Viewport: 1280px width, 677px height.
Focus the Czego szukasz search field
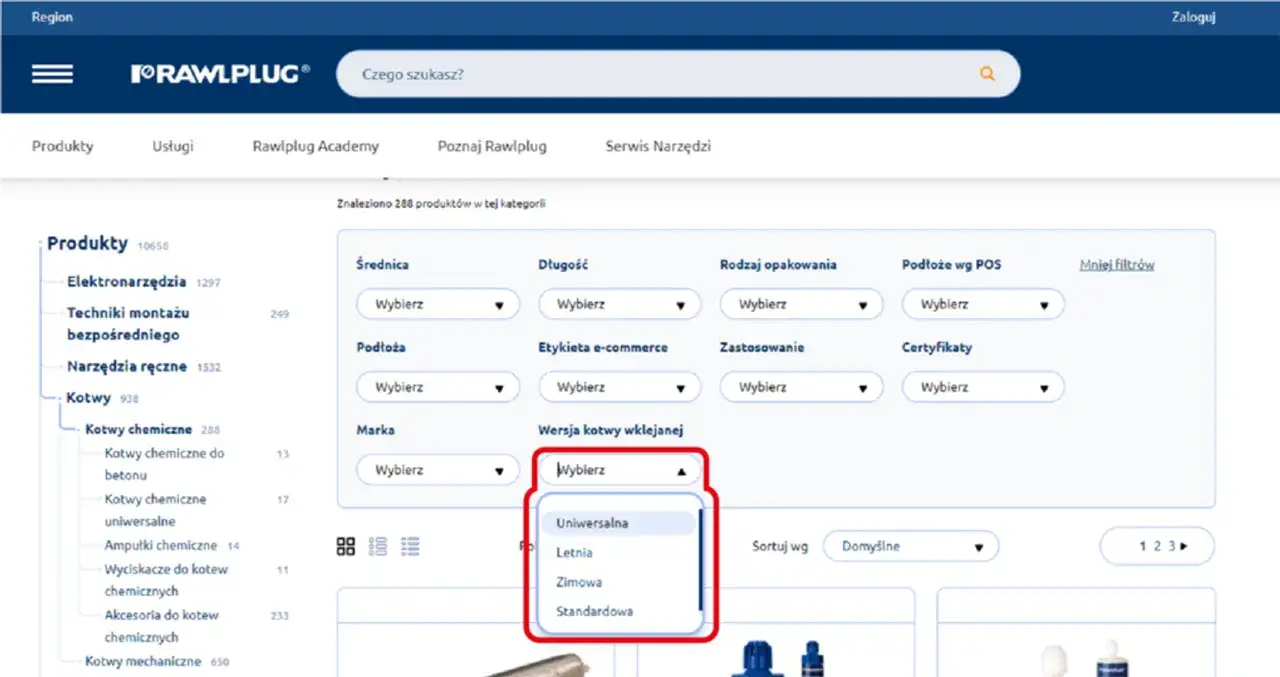(x=660, y=74)
